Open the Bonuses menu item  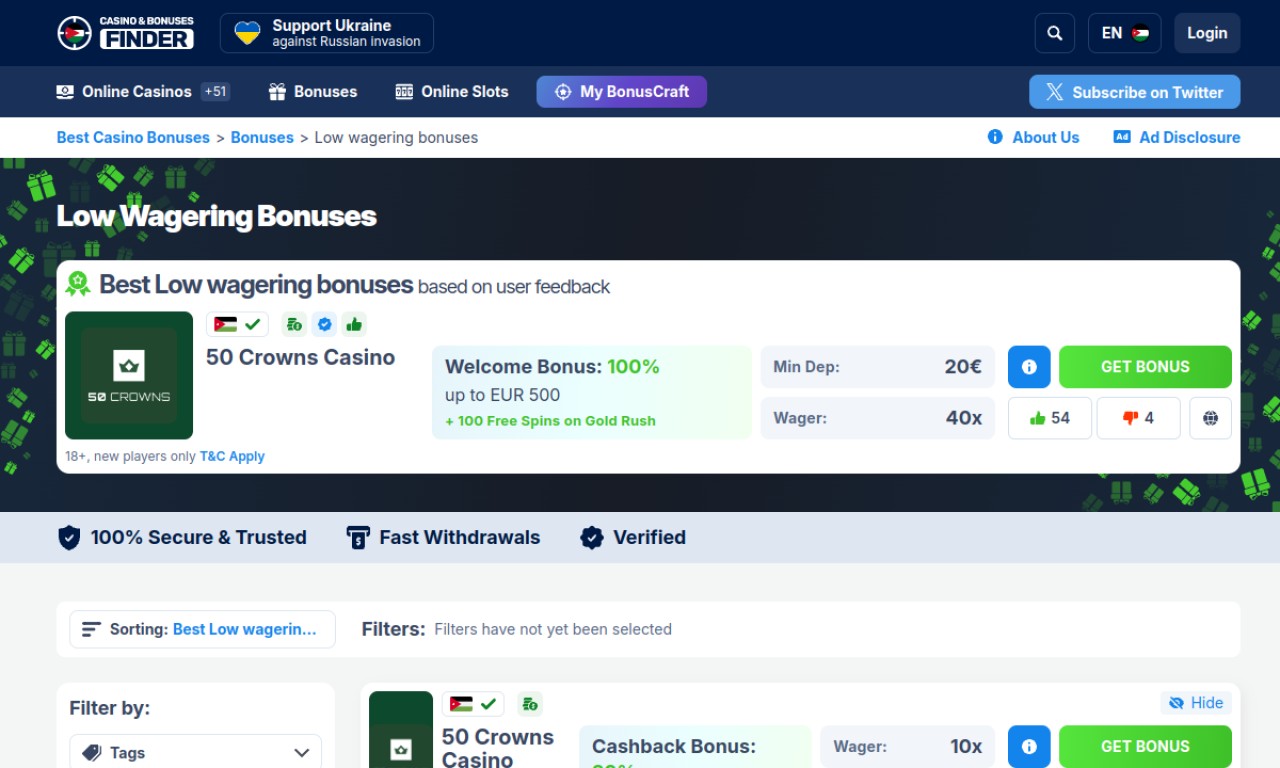pos(313,92)
